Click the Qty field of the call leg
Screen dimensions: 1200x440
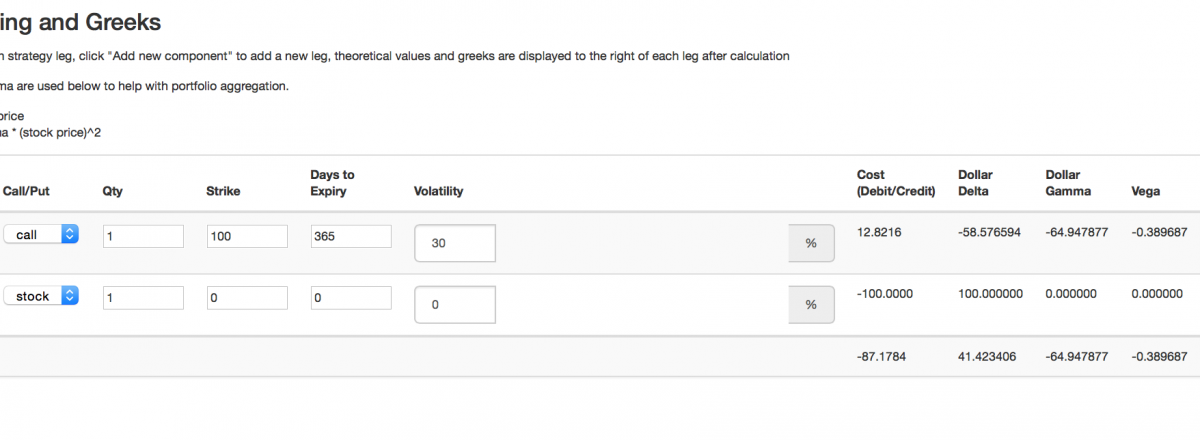click(143, 236)
